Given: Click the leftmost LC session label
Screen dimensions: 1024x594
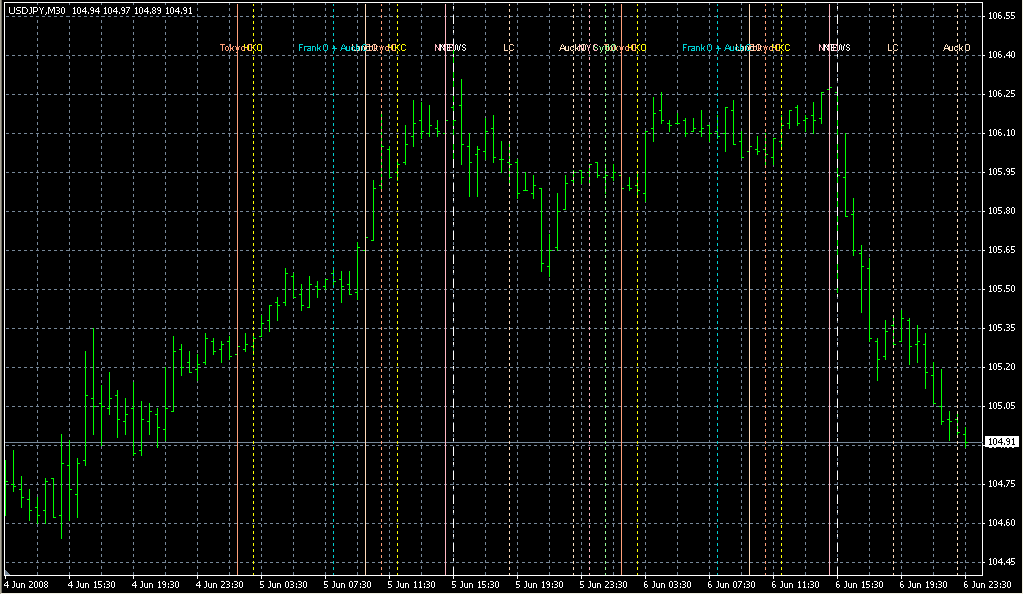Looking at the screenshot, I should (x=509, y=48).
